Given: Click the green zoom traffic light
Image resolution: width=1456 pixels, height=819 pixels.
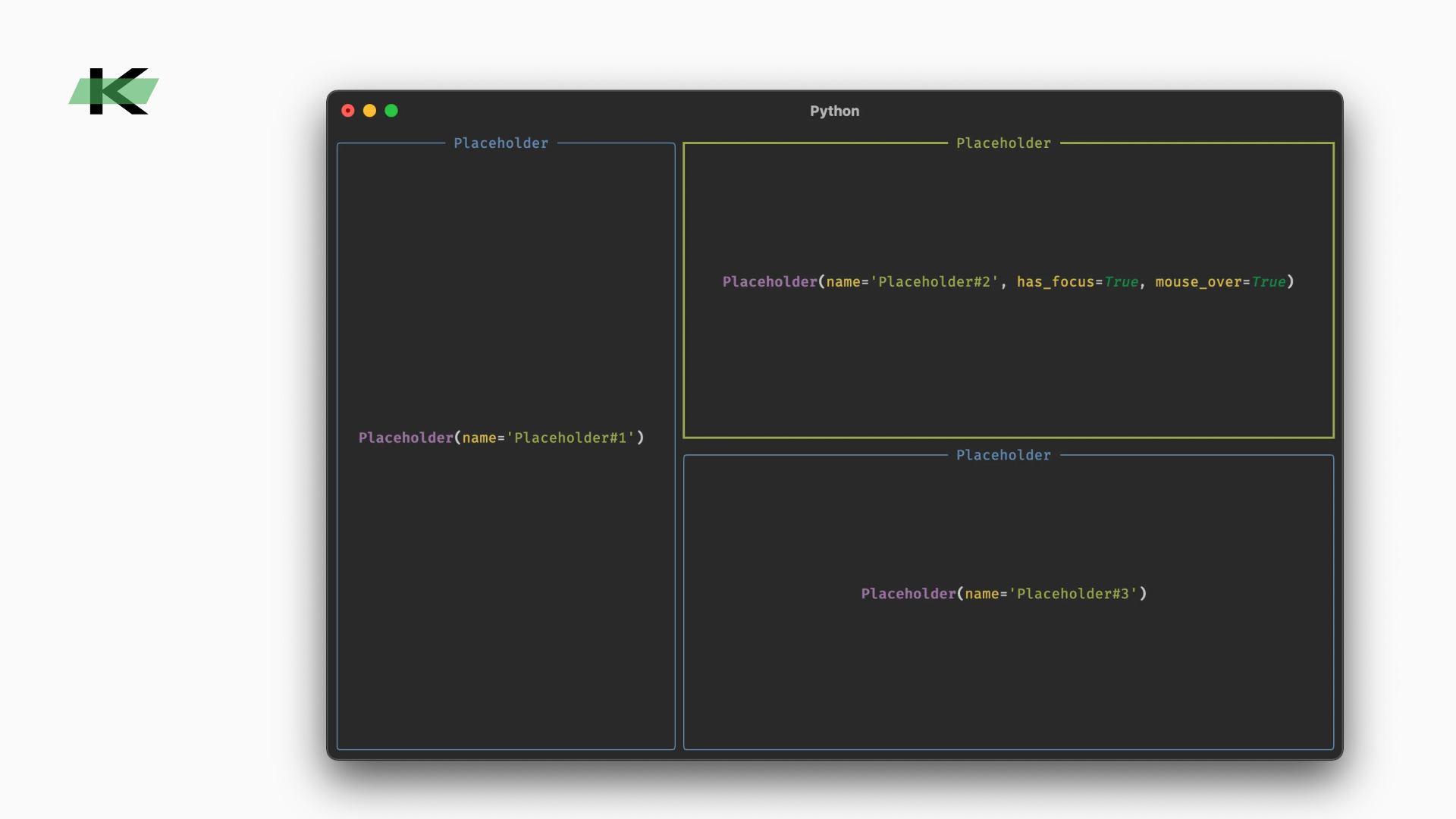Looking at the screenshot, I should click(392, 110).
